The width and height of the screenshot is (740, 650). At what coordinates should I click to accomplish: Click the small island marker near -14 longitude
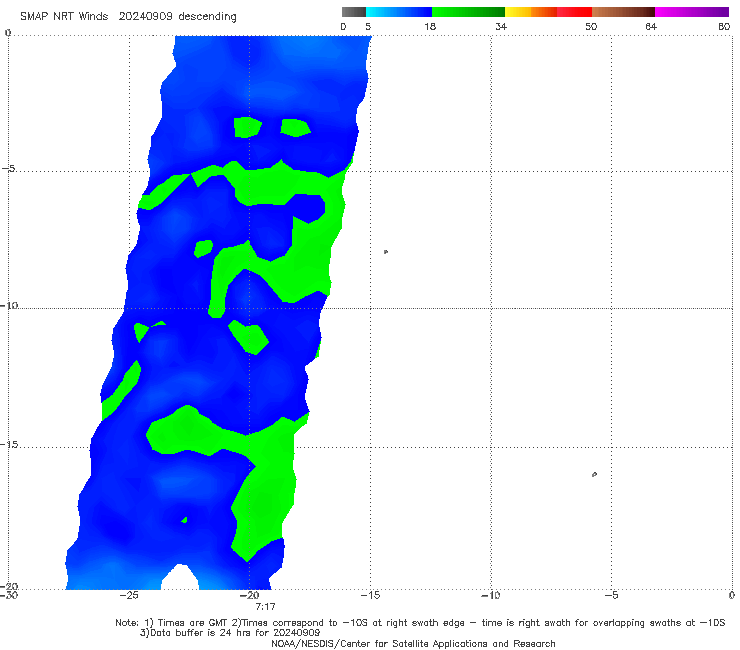(386, 252)
